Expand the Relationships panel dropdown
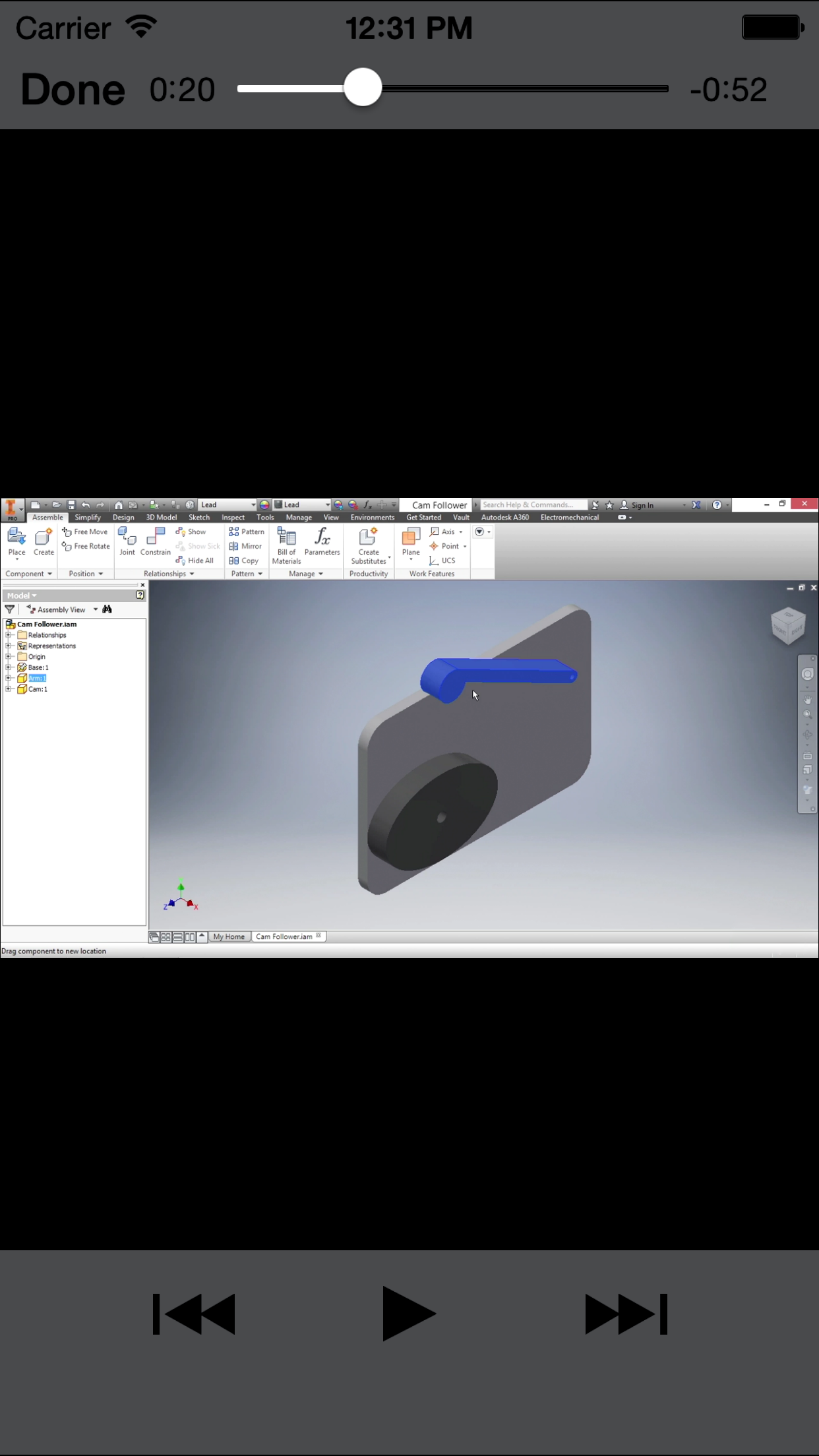This screenshot has height=1456, width=819. point(169,574)
